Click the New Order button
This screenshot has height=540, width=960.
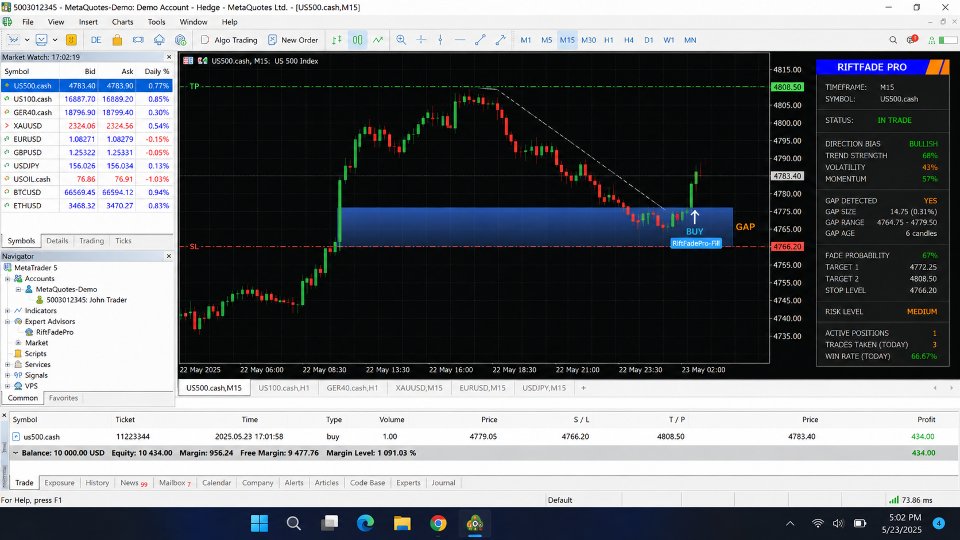[x=293, y=40]
